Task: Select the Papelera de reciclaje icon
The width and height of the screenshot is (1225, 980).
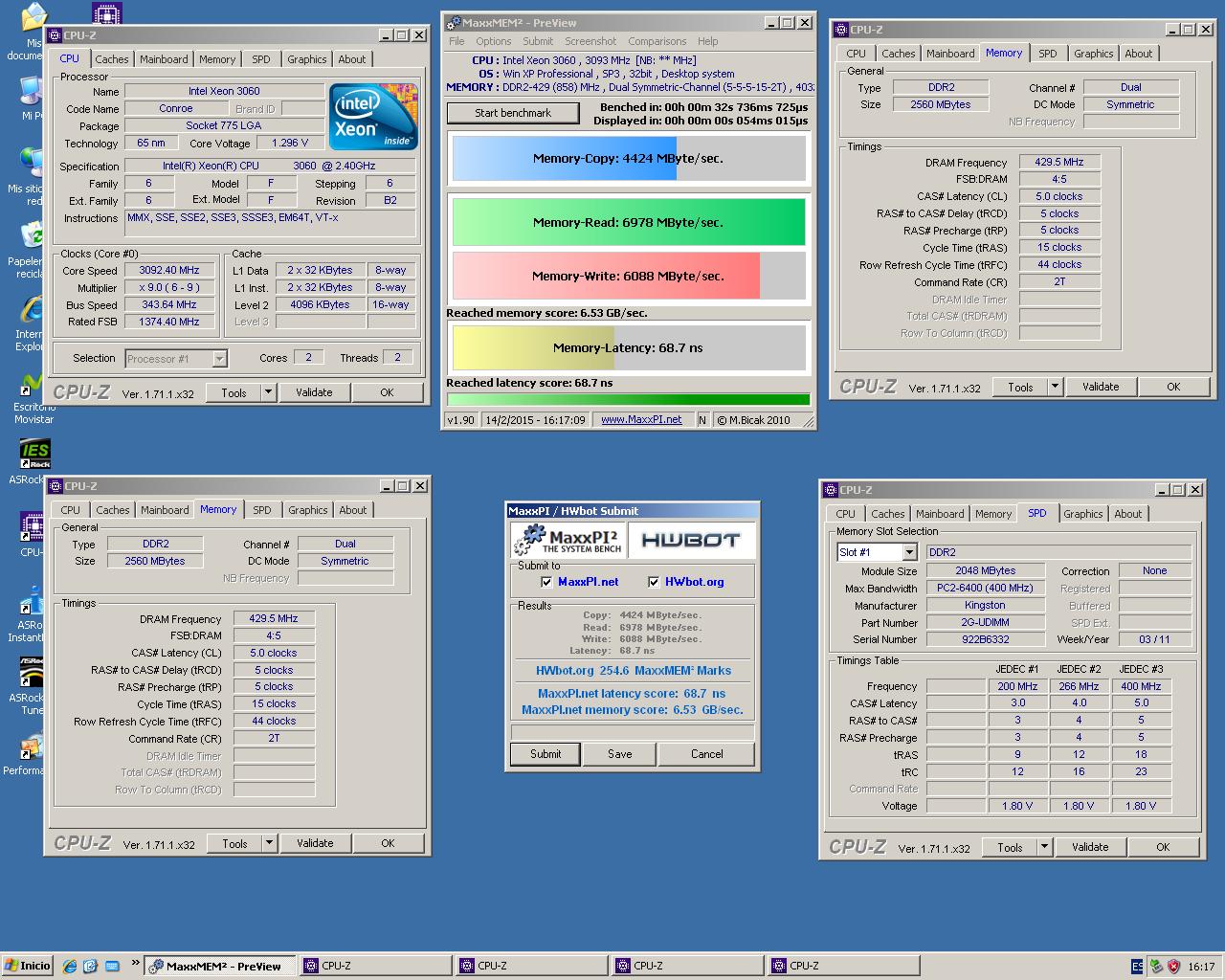Action: (32, 235)
